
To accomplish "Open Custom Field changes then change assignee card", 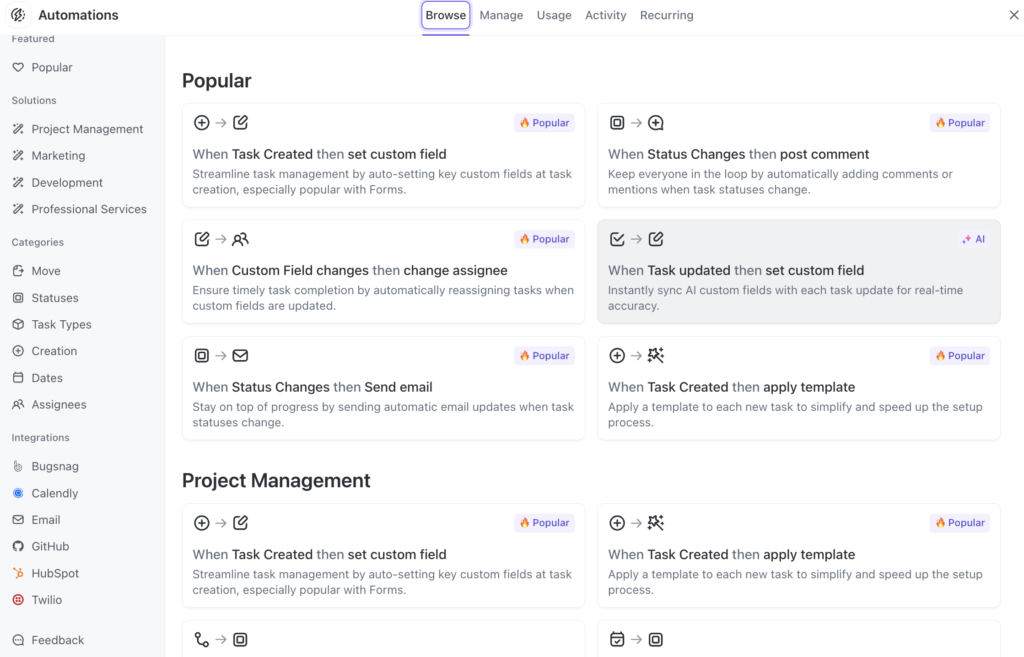I will click(x=383, y=272).
